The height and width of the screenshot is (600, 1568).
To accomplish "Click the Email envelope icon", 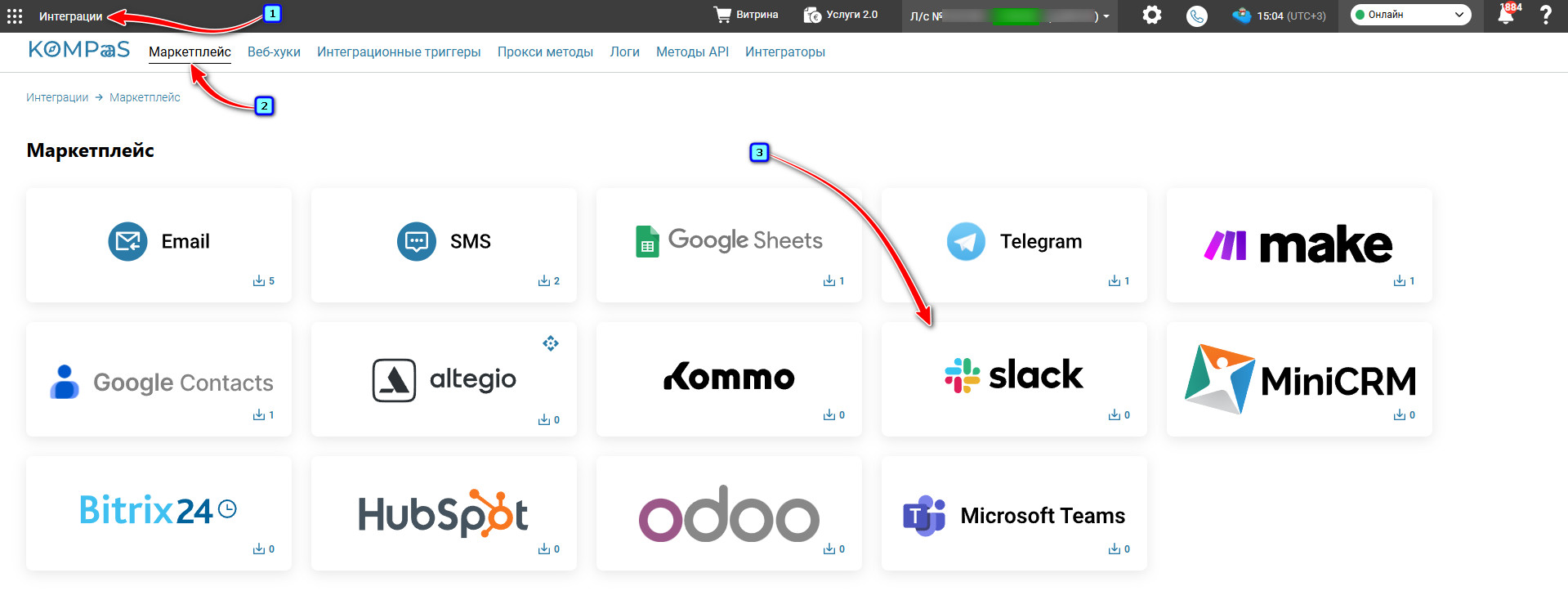I will point(127,241).
